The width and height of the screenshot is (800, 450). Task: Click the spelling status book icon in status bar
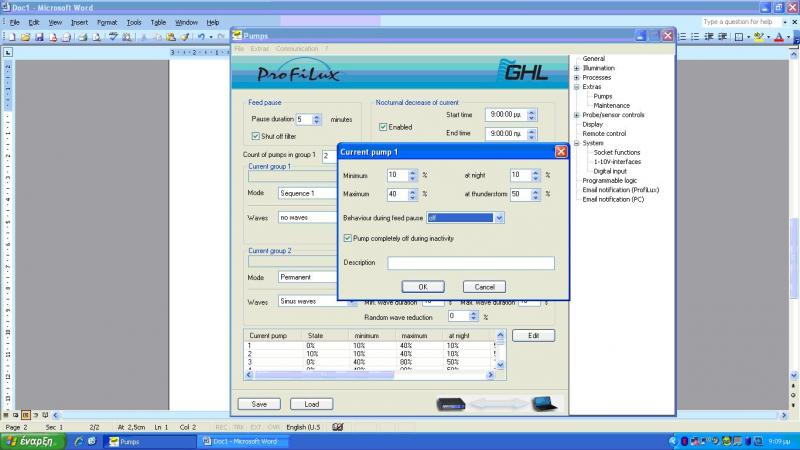click(x=337, y=427)
